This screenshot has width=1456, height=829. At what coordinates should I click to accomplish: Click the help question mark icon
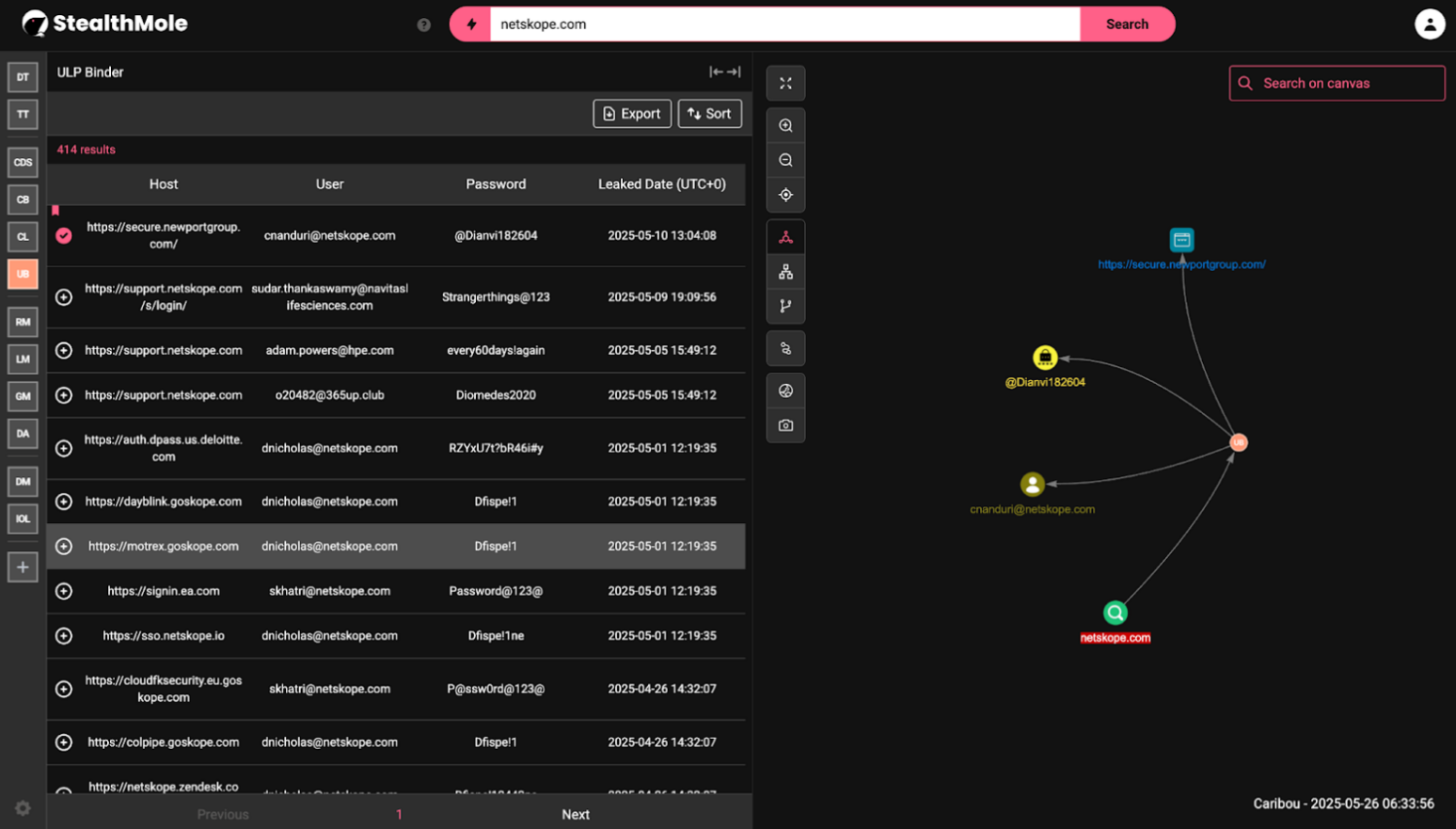[424, 25]
